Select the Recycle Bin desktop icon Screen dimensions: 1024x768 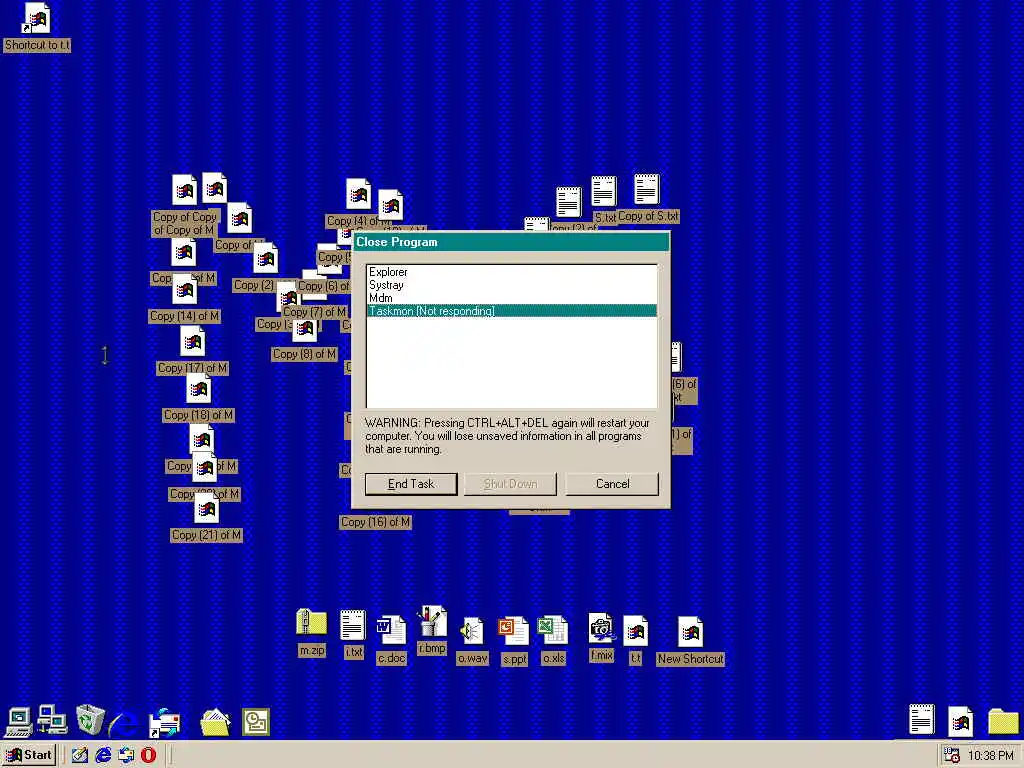tap(89, 720)
